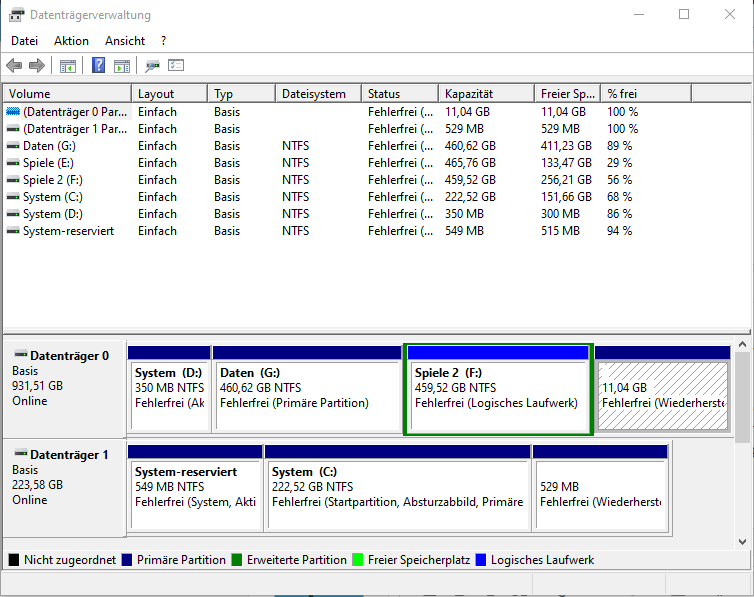Screen dimensions: 754x597
Task: Select the Spiele (E:) row in the volume list
Action: (x=48, y=162)
